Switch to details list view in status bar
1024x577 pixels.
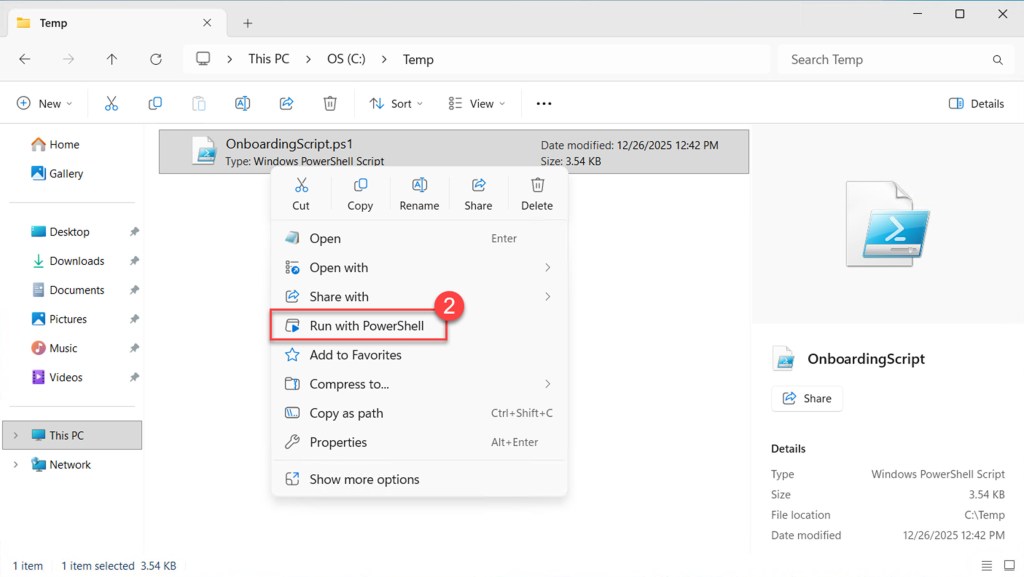[987, 566]
